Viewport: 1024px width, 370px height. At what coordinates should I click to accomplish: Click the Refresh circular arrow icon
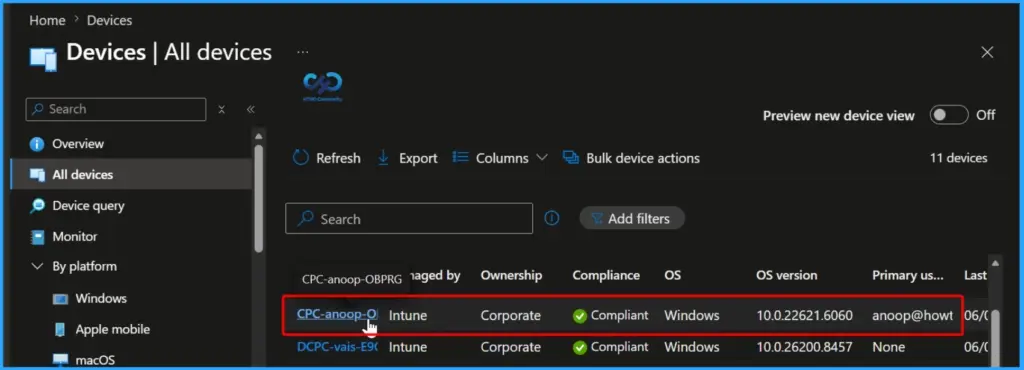300,158
